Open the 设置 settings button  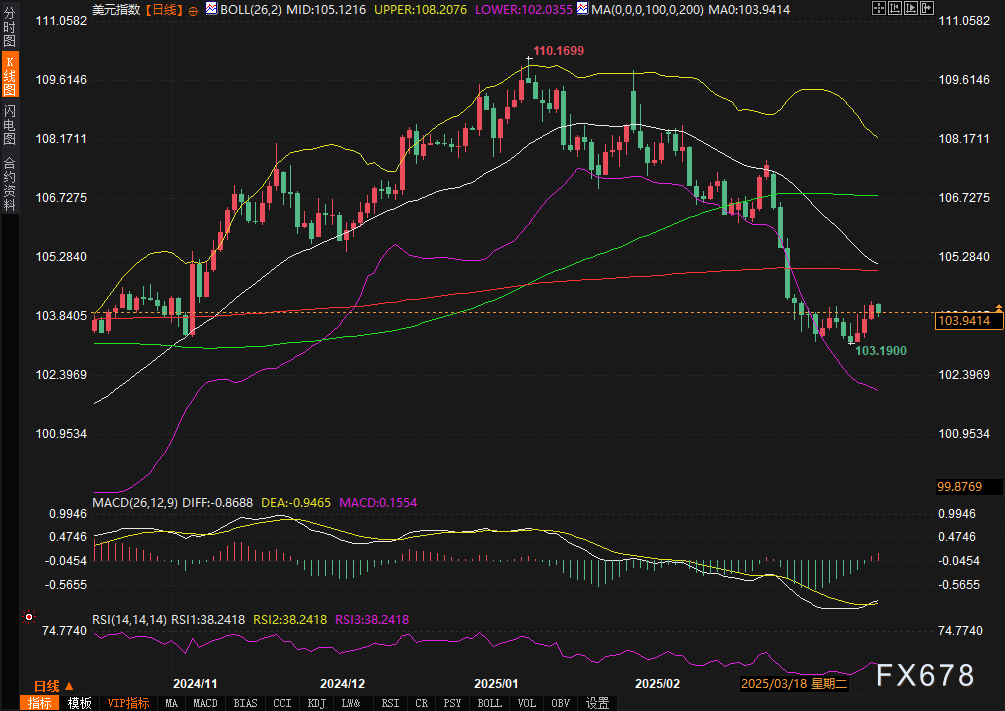[x=598, y=703]
